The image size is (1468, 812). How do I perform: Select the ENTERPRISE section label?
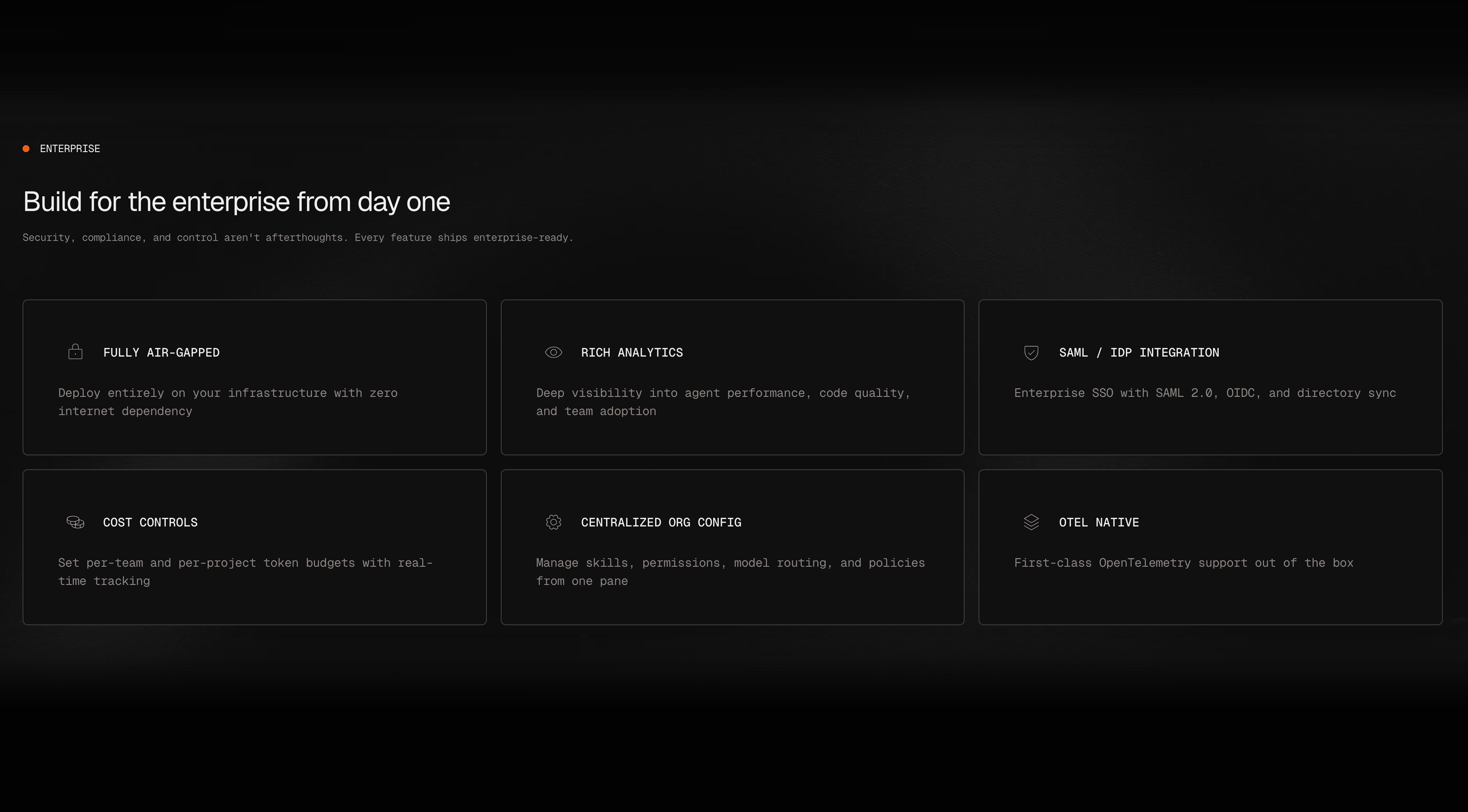click(x=70, y=149)
